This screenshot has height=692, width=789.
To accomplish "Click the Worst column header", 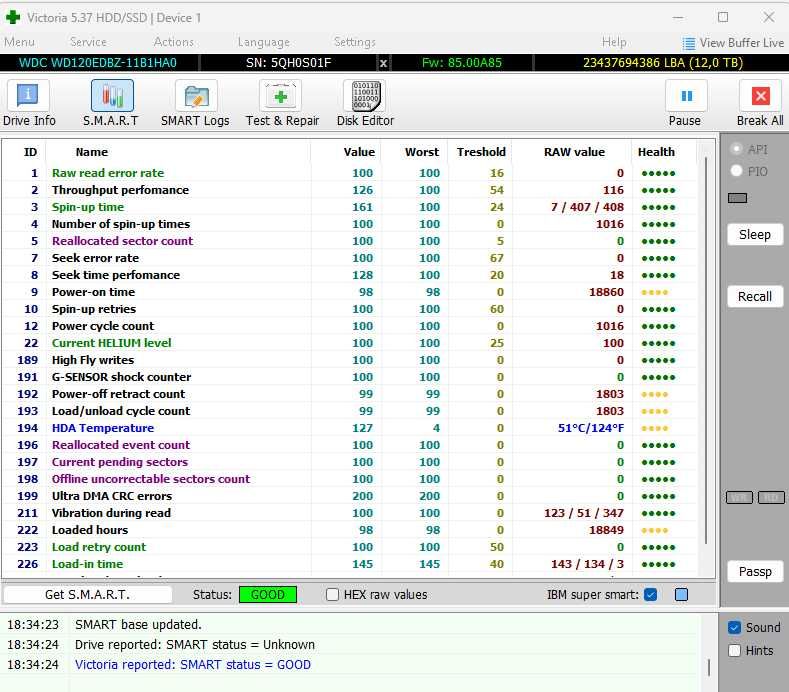I will 422,152.
